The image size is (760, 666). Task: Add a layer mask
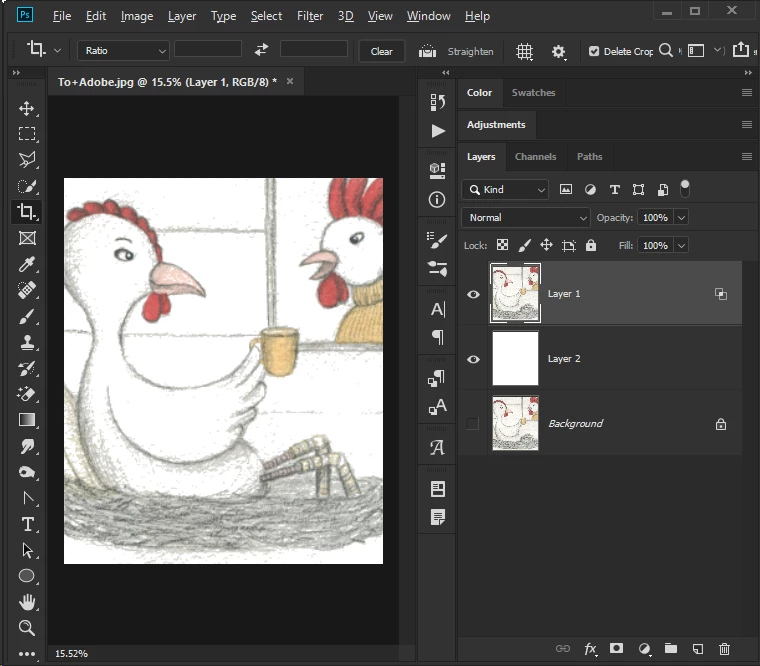(x=617, y=649)
